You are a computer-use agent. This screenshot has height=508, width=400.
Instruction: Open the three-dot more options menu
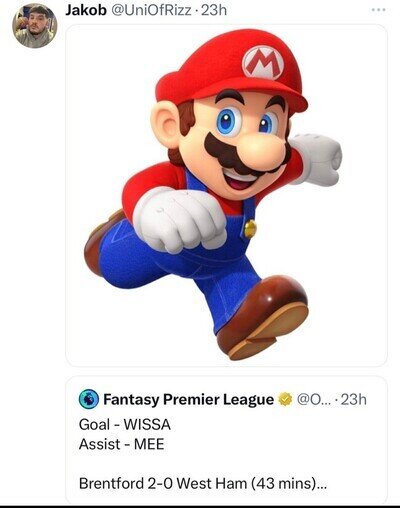coord(379,10)
